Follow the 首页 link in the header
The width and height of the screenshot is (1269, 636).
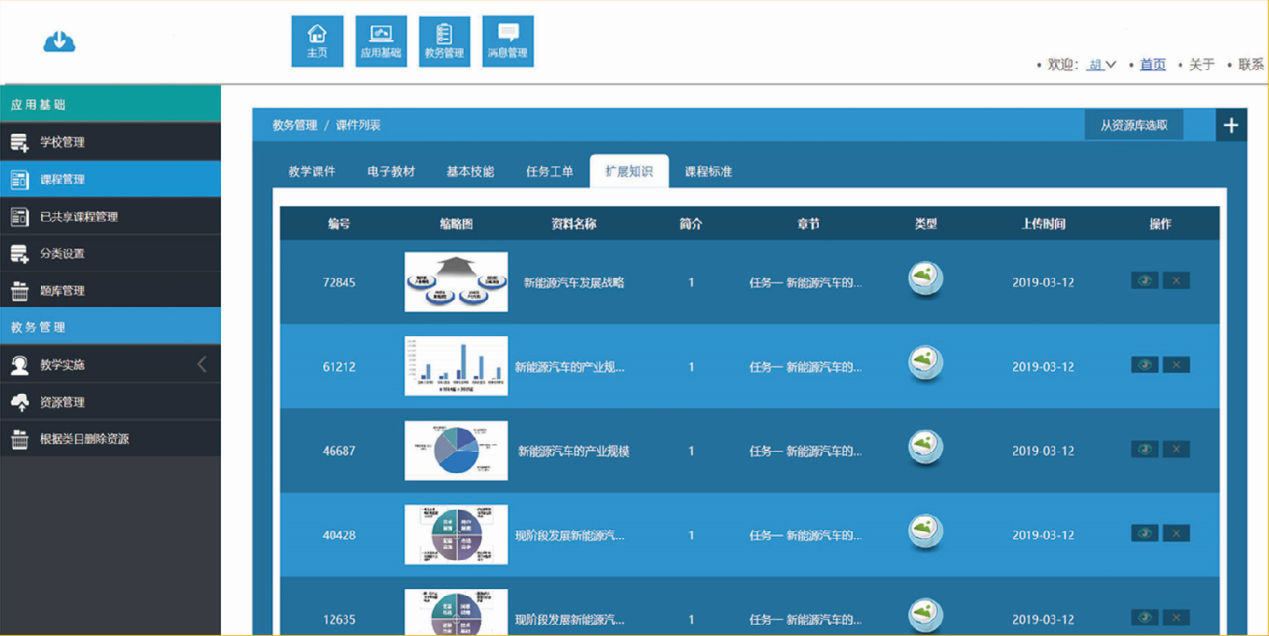1153,65
